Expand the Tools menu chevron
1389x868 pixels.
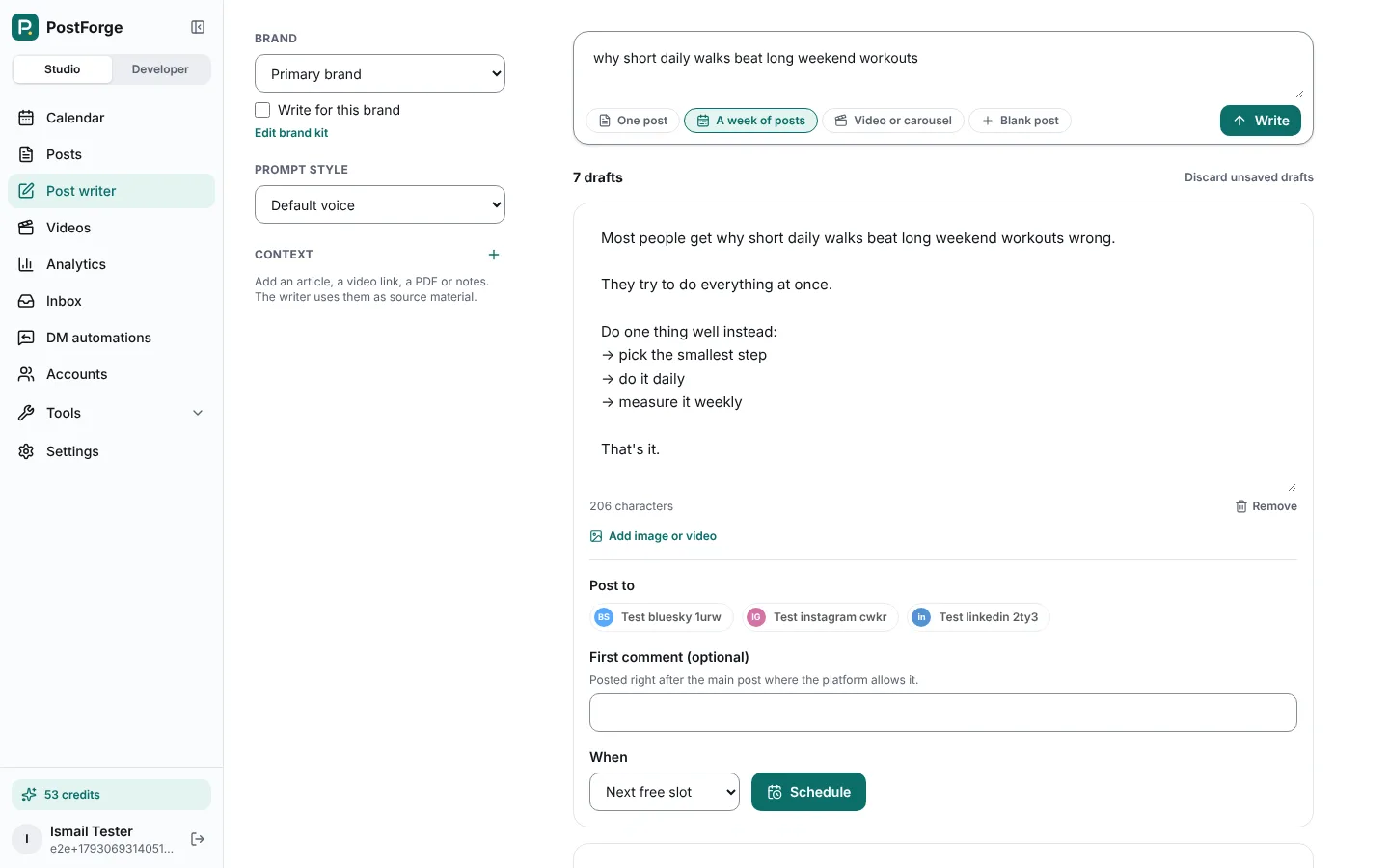[198, 413]
